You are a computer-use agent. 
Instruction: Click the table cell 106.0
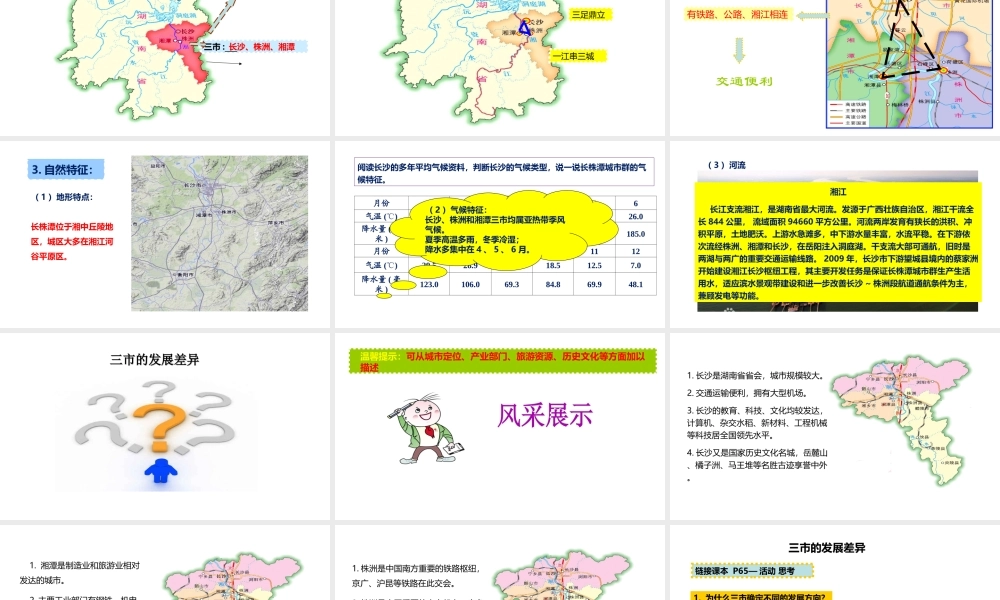click(471, 284)
